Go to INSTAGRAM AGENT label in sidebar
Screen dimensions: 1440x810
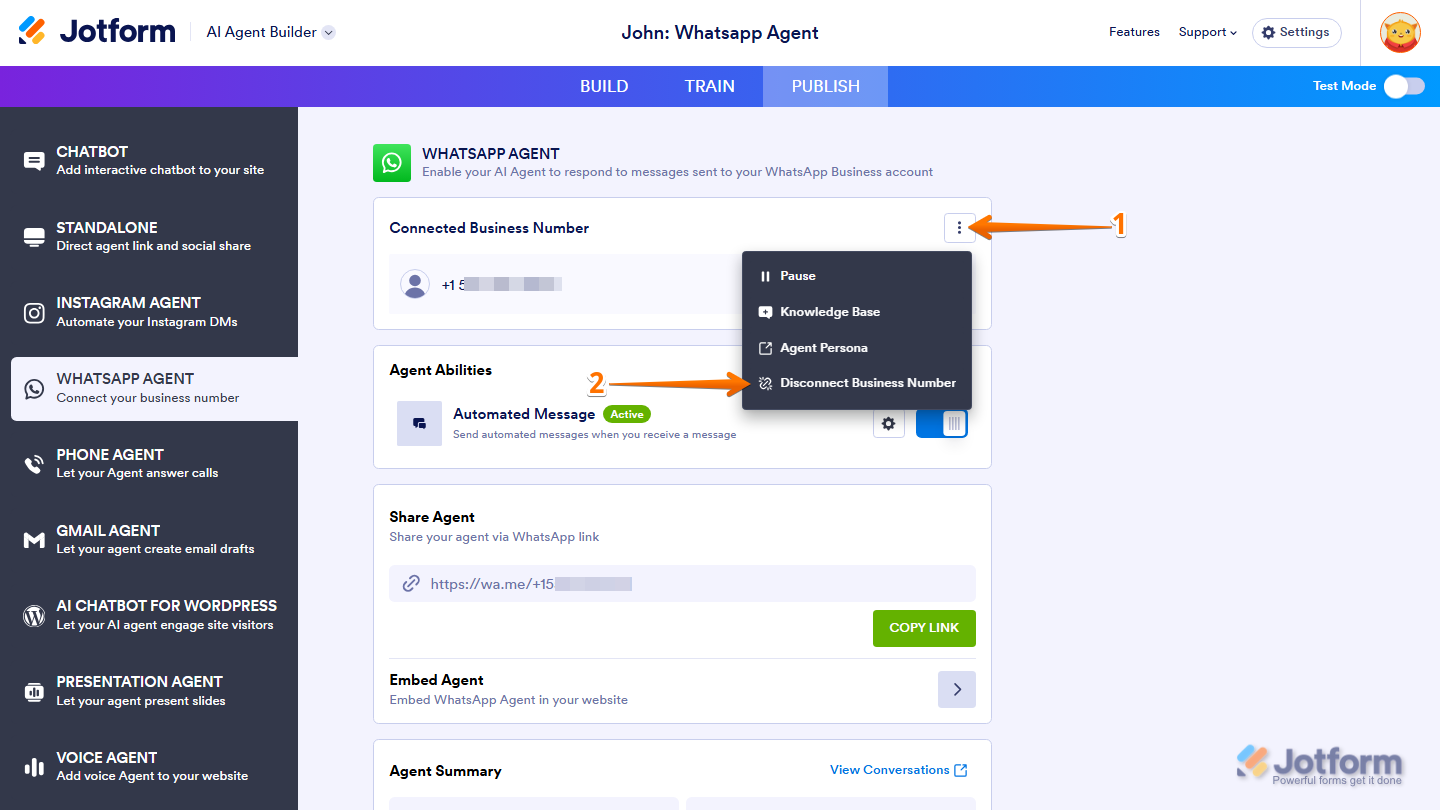(128, 303)
